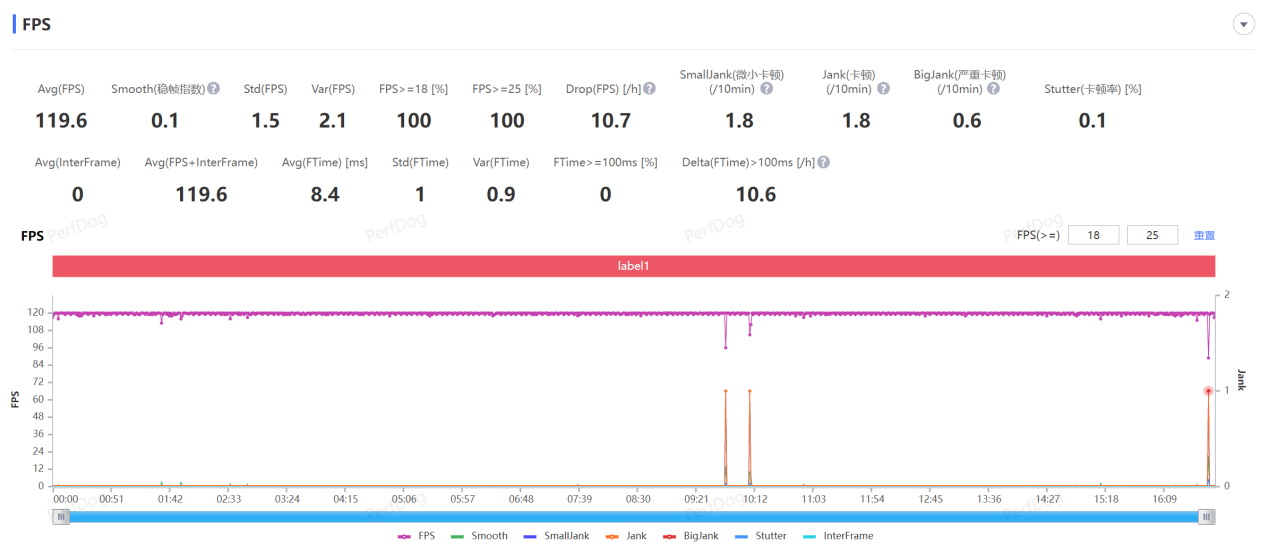
Task: Toggle Smooth series in chart legend
Action: pyautogui.click(x=479, y=536)
